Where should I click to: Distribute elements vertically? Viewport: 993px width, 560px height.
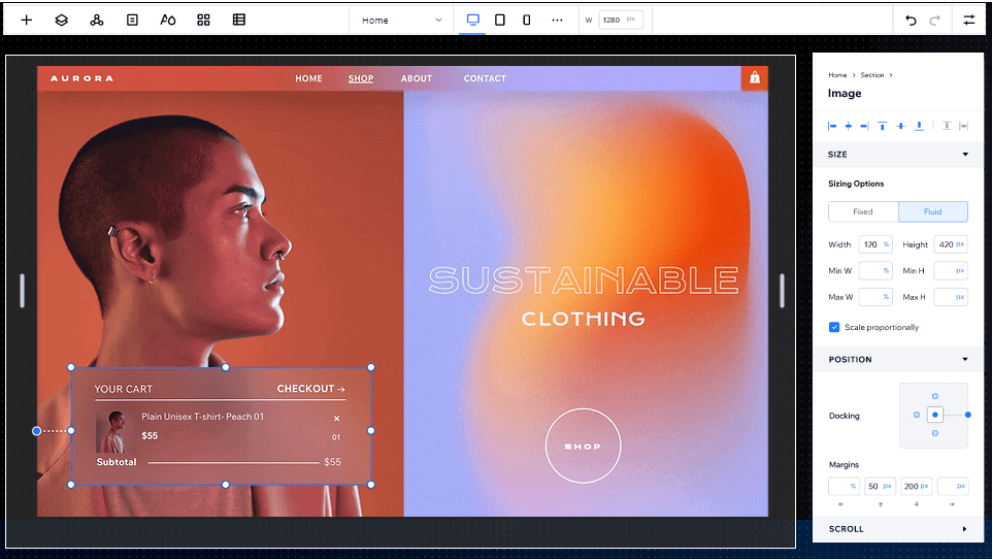(x=946, y=126)
